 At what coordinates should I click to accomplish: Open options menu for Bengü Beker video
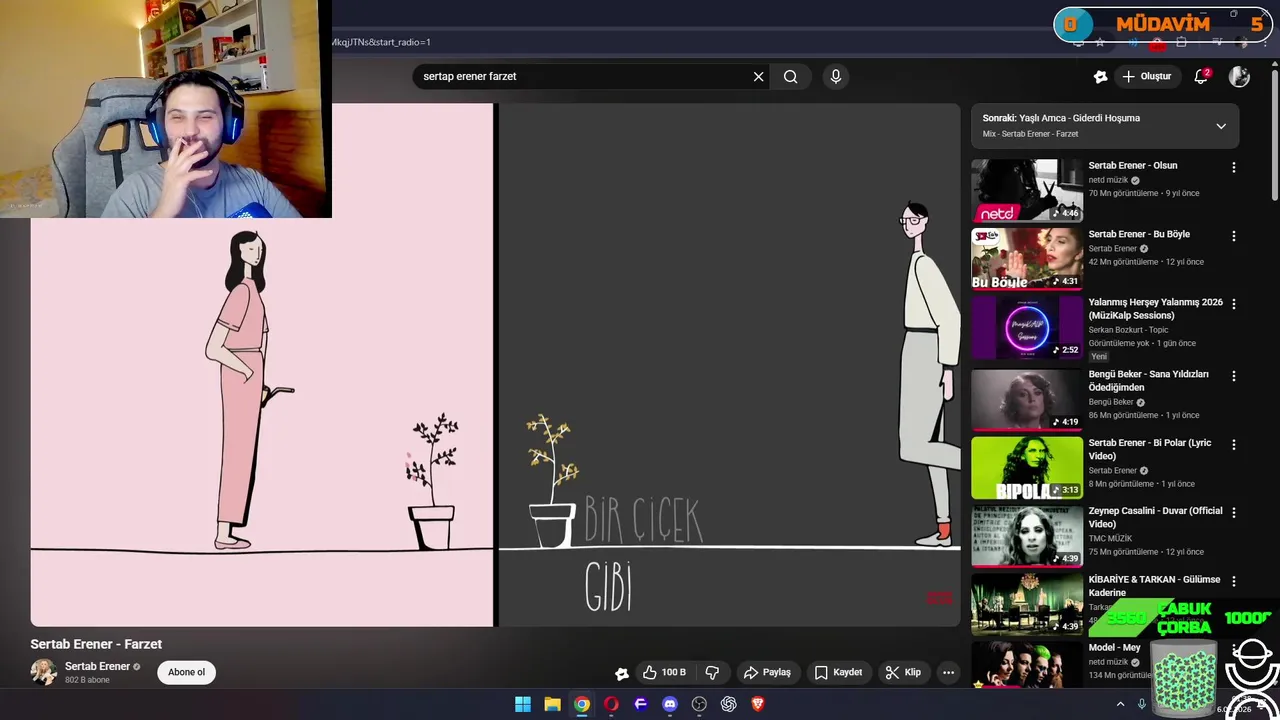1233,376
